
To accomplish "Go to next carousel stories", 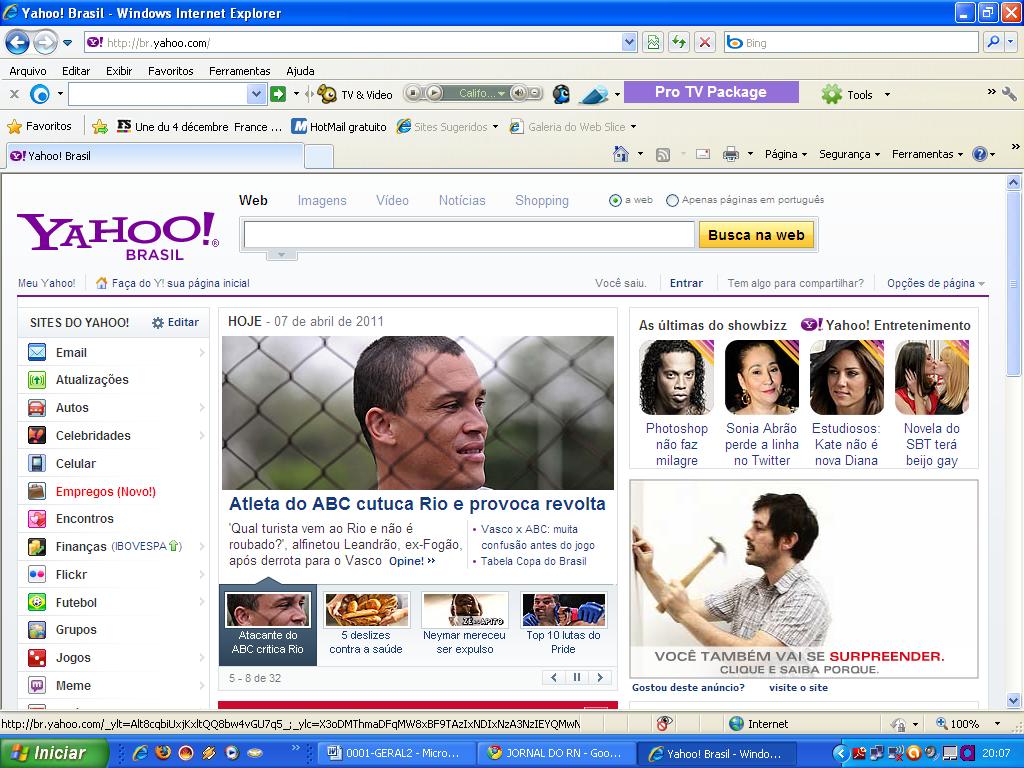I will 600,678.
